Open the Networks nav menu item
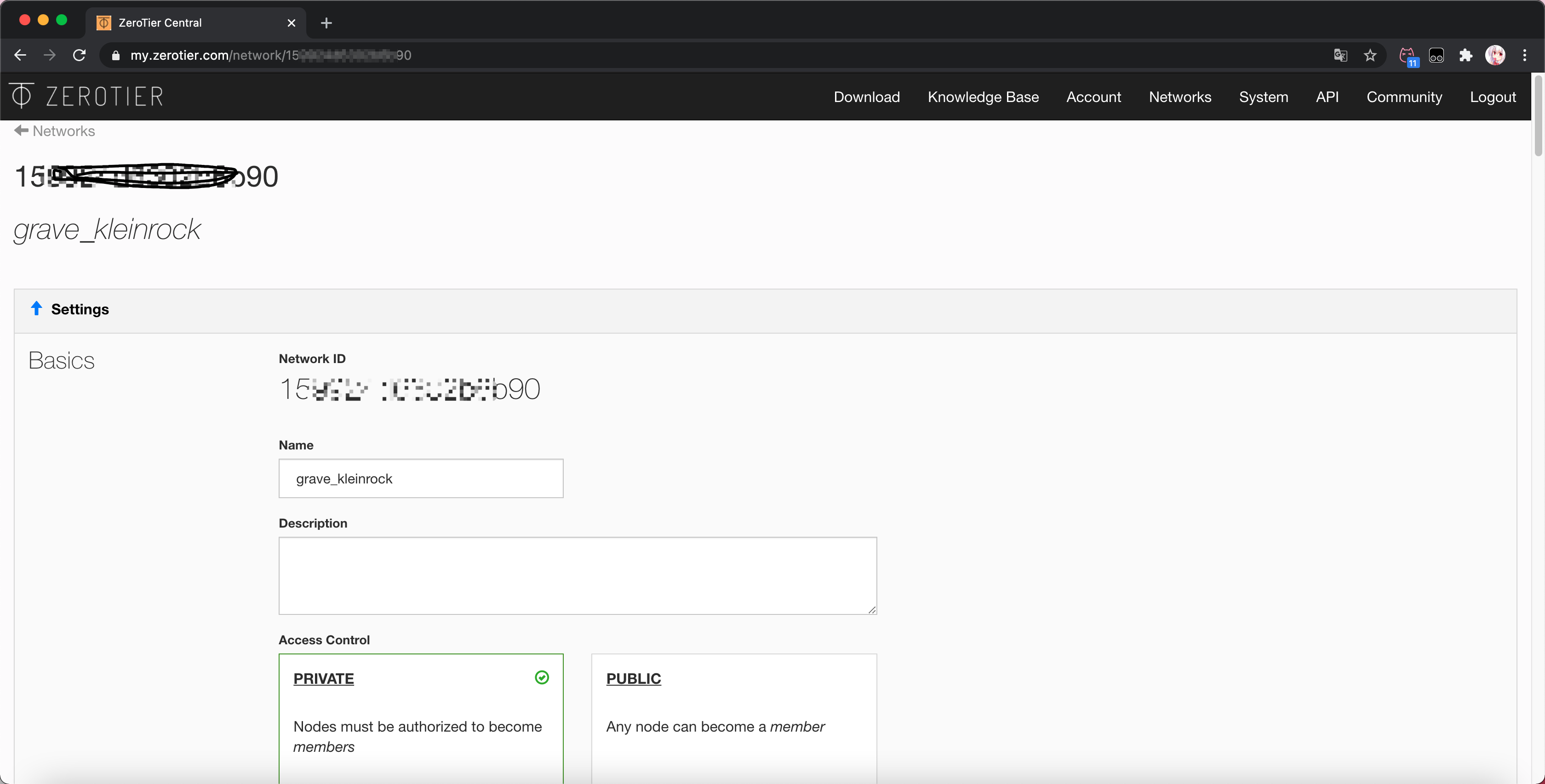Screen dimensions: 1545x784 [x=1180, y=97]
